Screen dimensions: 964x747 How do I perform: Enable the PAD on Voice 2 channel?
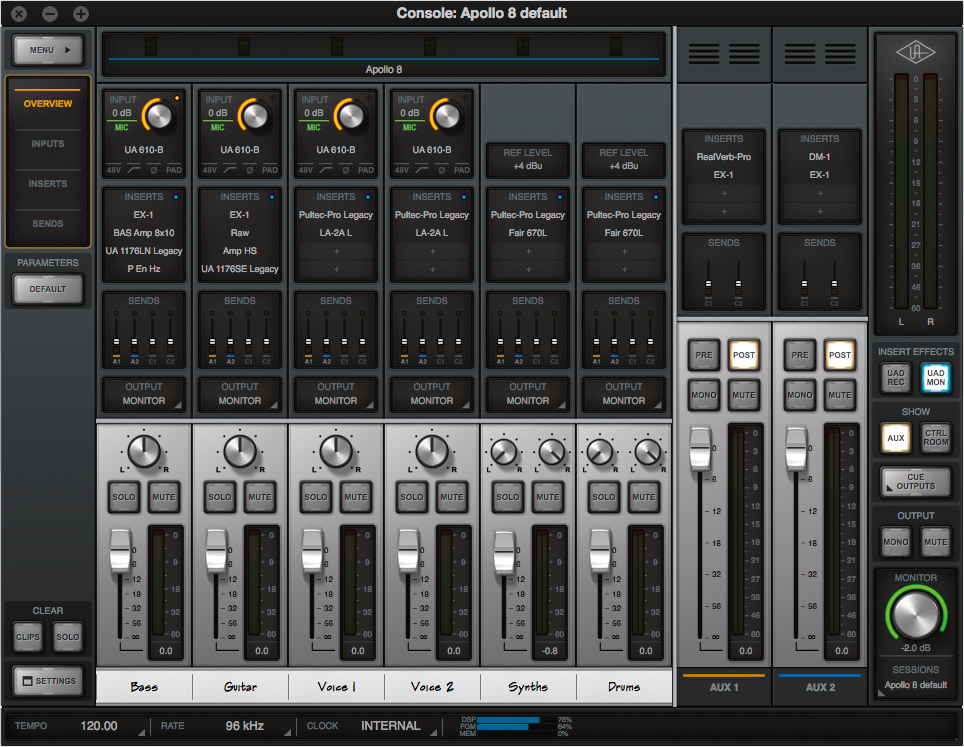tap(463, 170)
